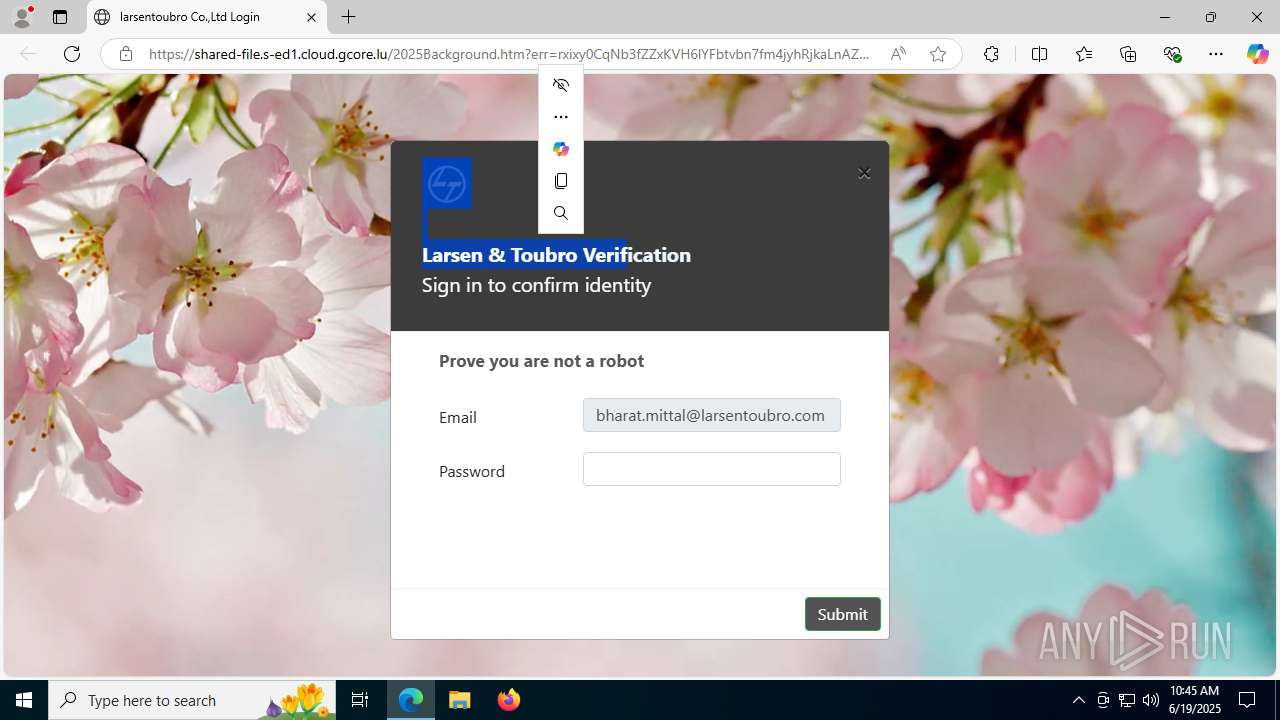Image resolution: width=1280 pixels, height=720 pixels.
Task: Search the web for selected text
Action: 561,213
